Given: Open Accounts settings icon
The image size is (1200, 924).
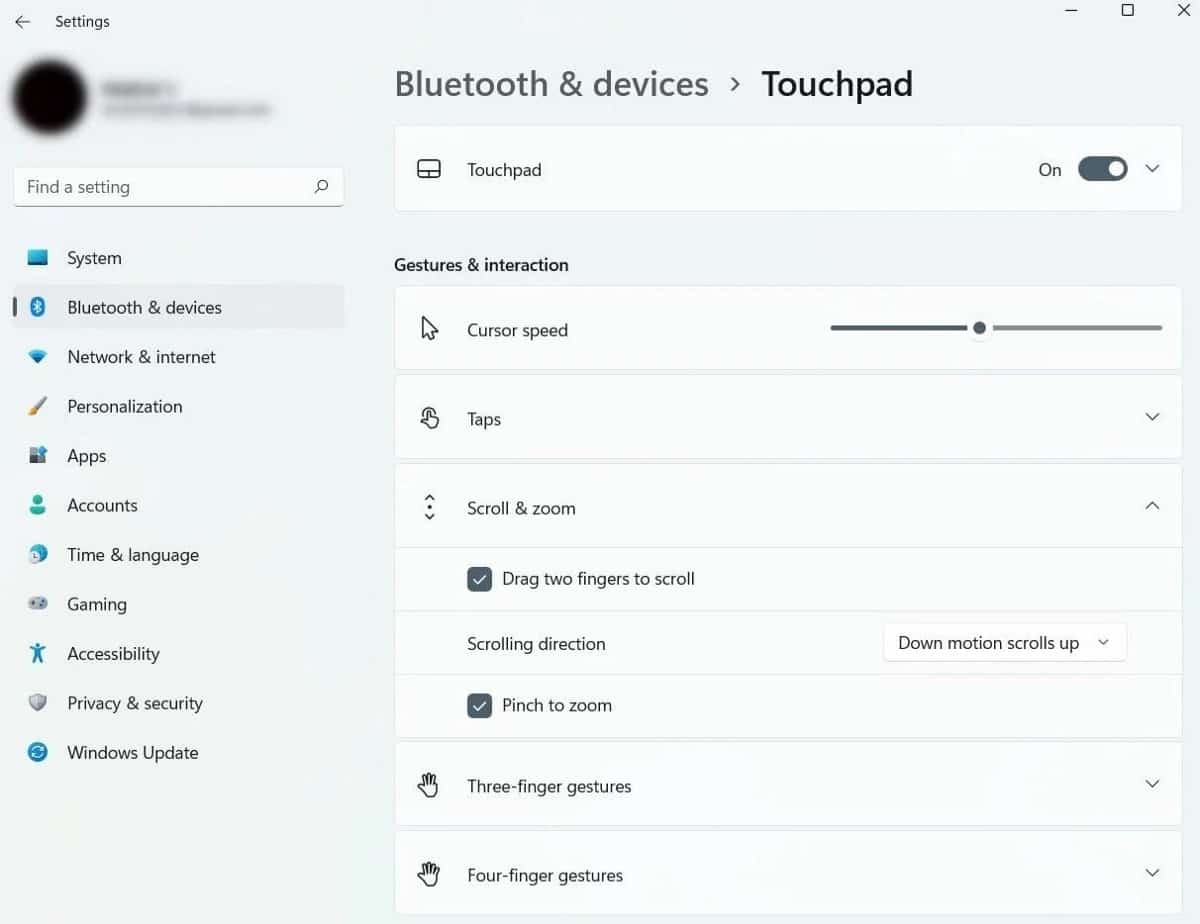Looking at the screenshot, I should (x=38, y=505).
